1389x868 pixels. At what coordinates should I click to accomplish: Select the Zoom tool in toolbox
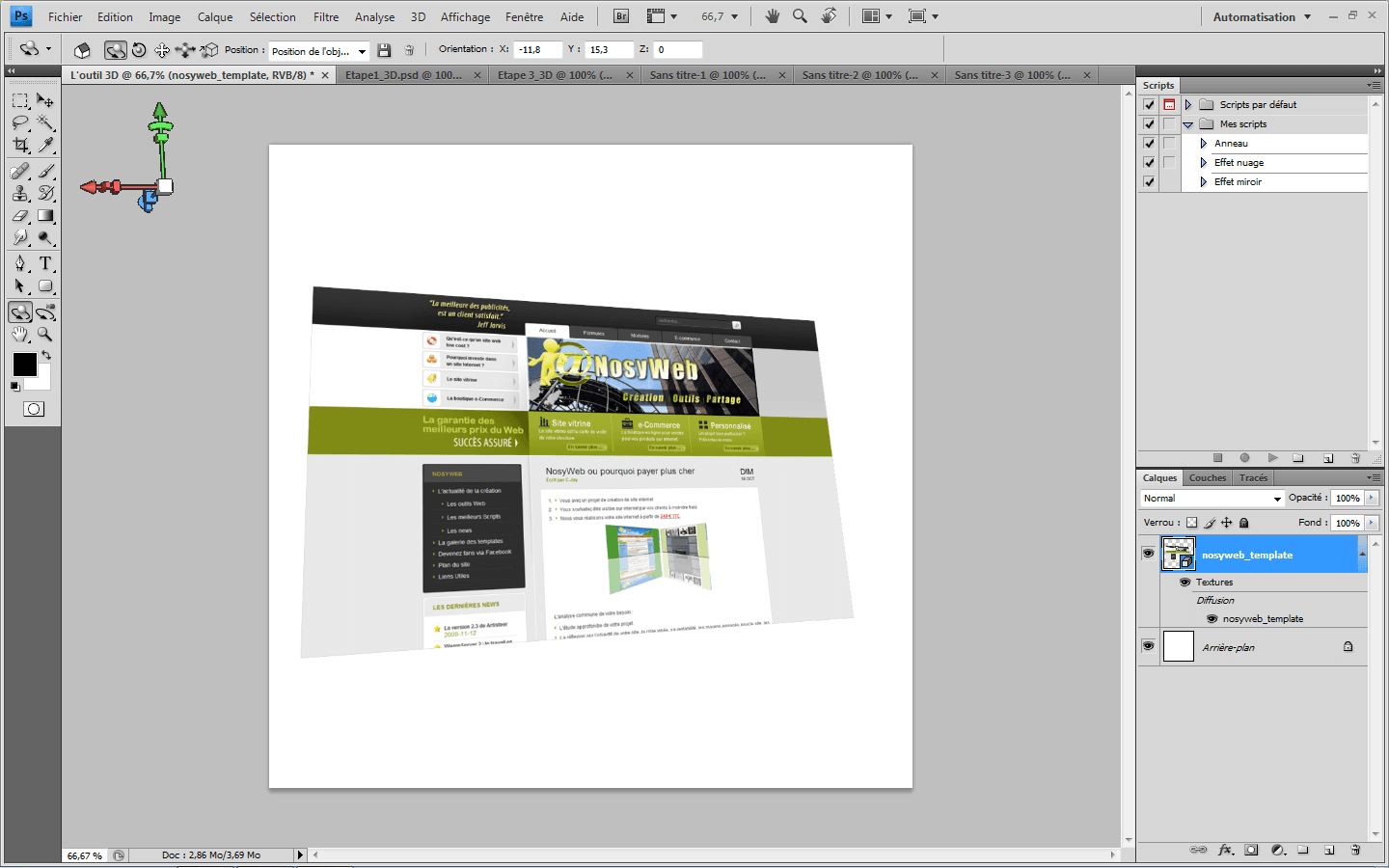[45, 335]
